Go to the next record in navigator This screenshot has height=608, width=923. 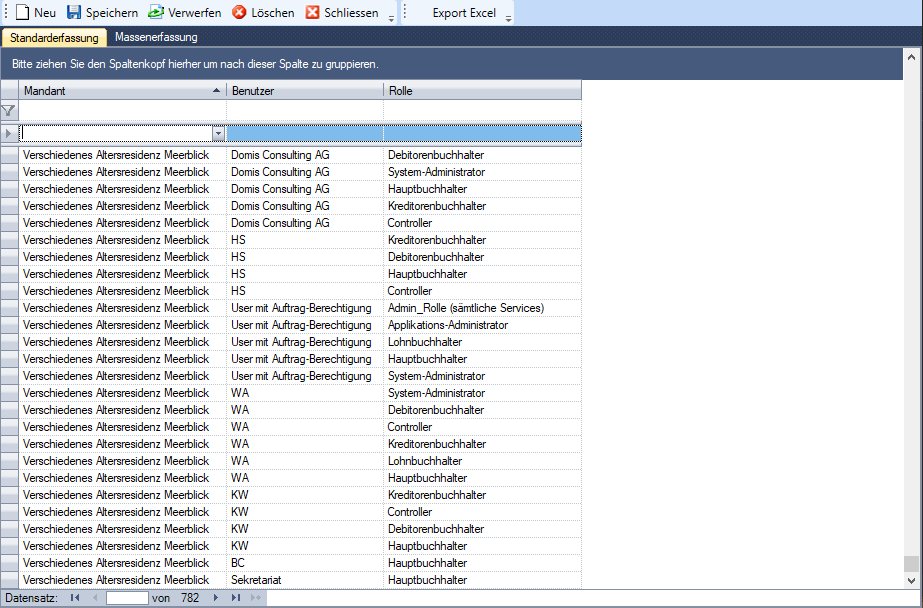(215, 598)
